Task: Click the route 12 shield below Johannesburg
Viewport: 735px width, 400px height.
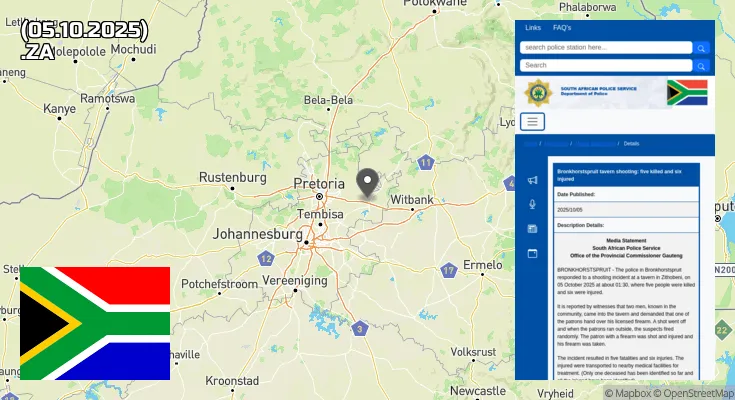Action: point(266,258)
